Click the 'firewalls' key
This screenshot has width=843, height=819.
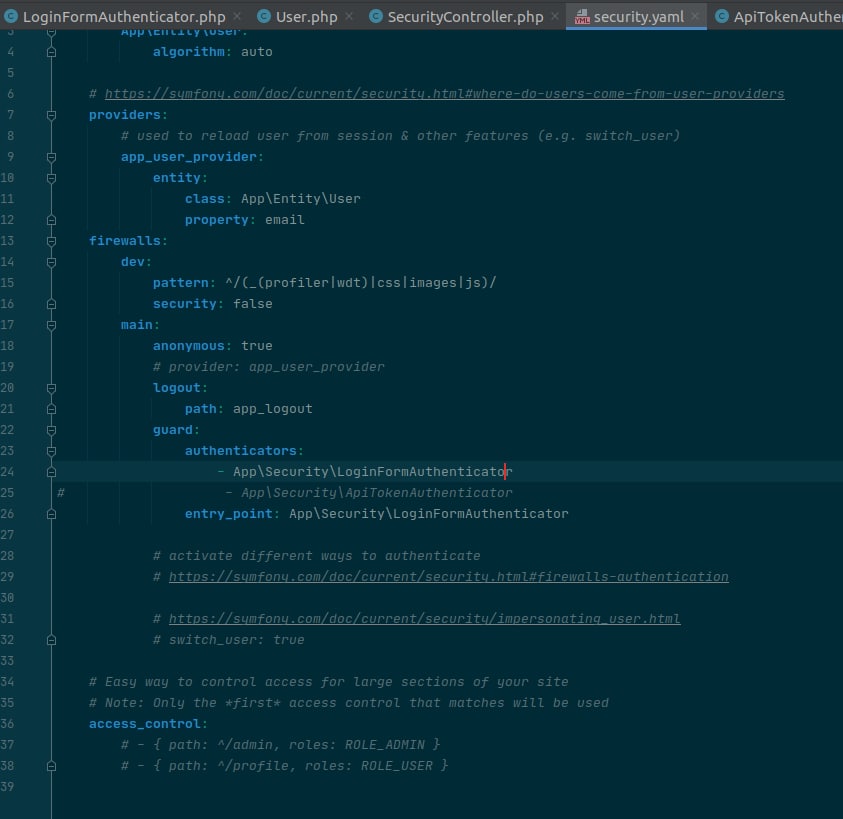tap(124, 240)
